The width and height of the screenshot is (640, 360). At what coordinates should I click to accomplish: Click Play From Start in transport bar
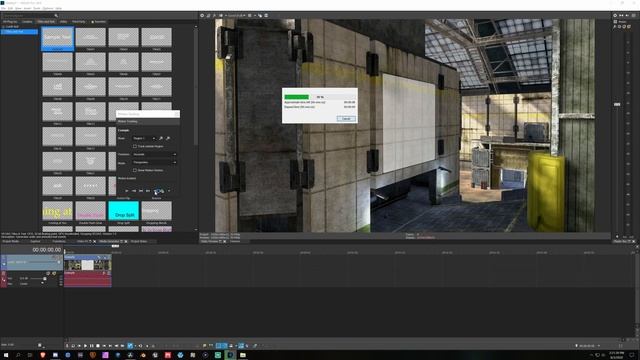pyautogui.click(x=79, y=346)
